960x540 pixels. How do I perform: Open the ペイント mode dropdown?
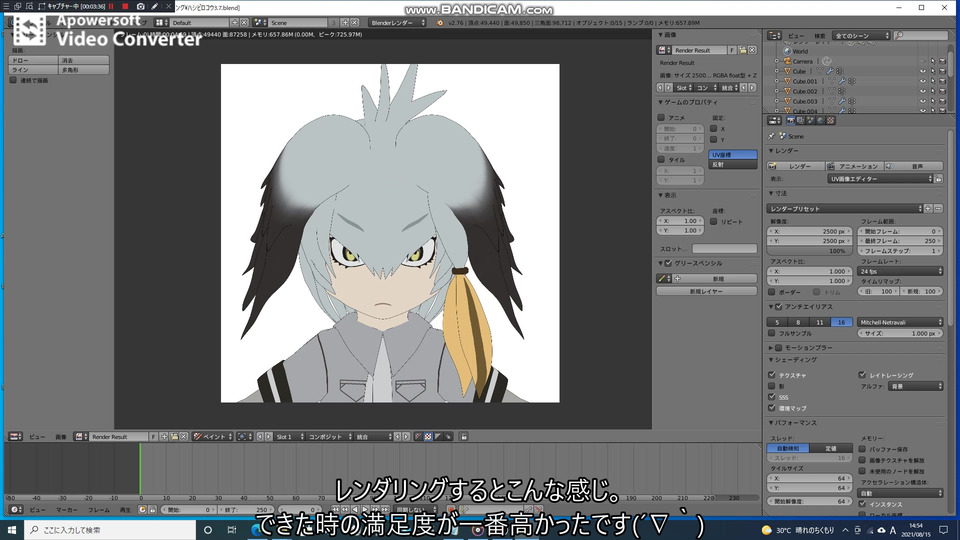click(x=213, y=437)
